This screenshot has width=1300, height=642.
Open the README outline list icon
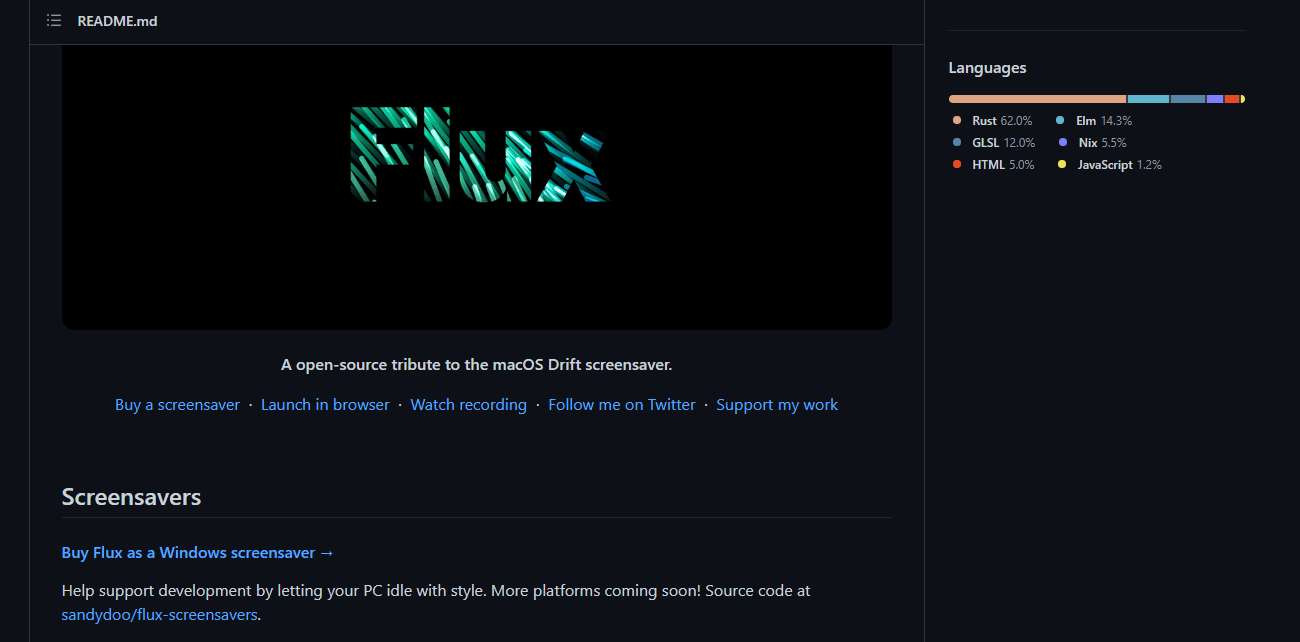(x=54, y=21)
